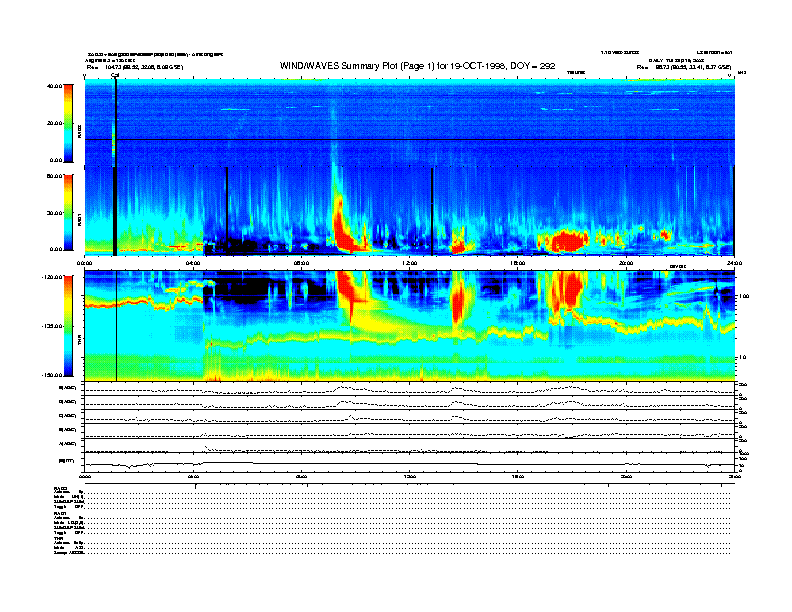Click the WIND/WAVES Summary Plot title
The width and height of the screenshot is (792, 612).
point(417,66)
